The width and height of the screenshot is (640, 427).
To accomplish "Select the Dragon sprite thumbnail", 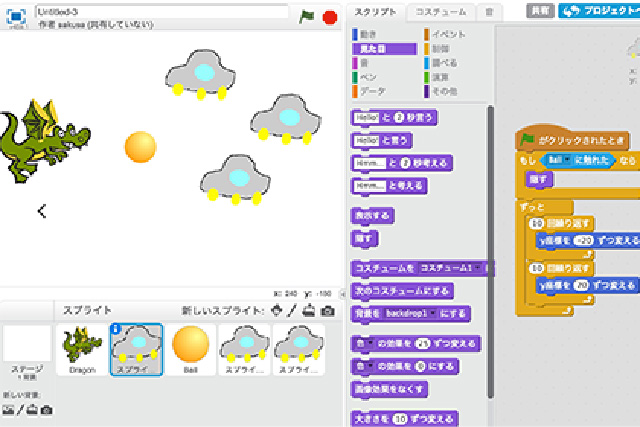I will point(82,349).
